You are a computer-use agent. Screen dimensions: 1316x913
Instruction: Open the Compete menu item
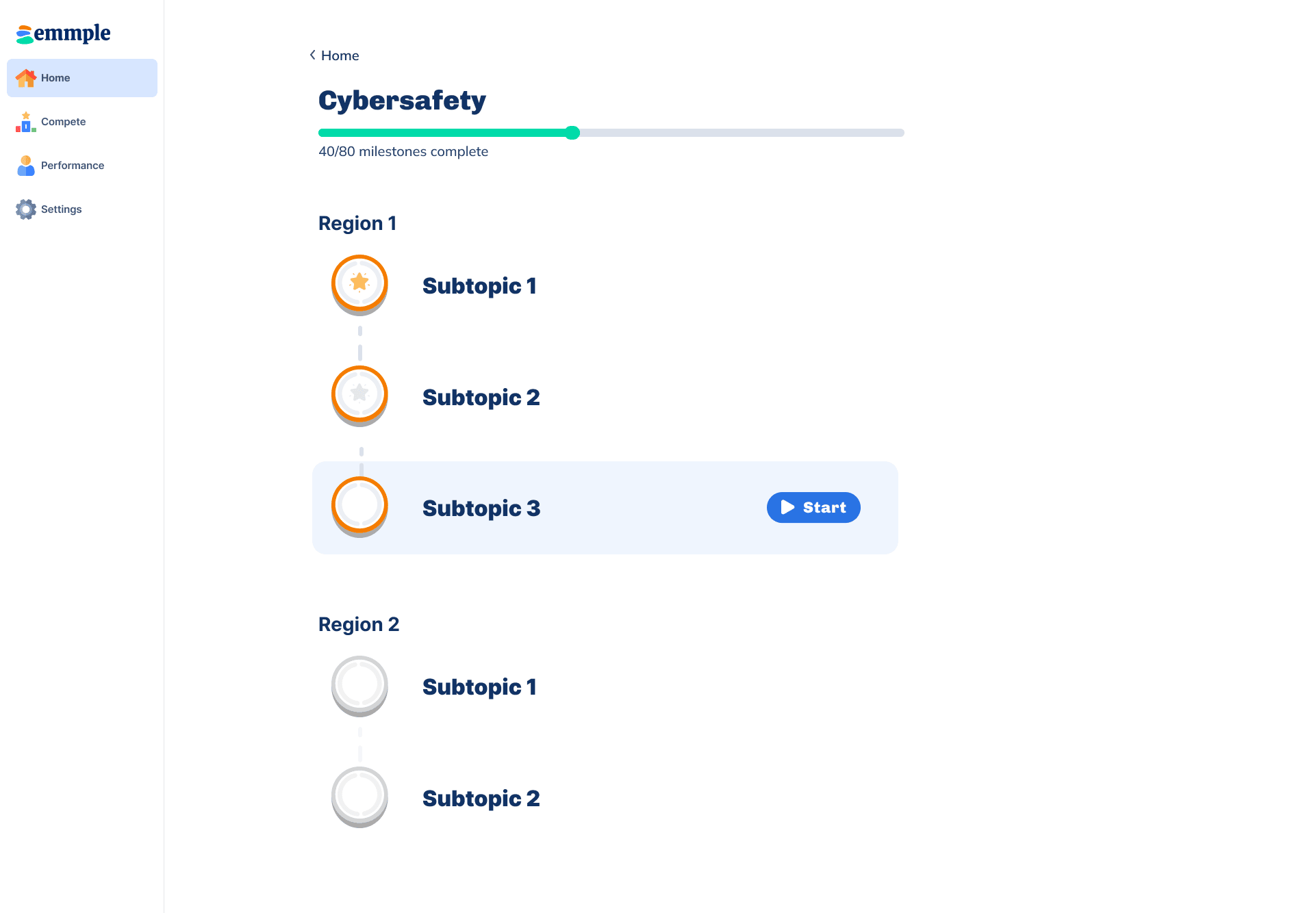pyautogui.click(x=63, y=122)
